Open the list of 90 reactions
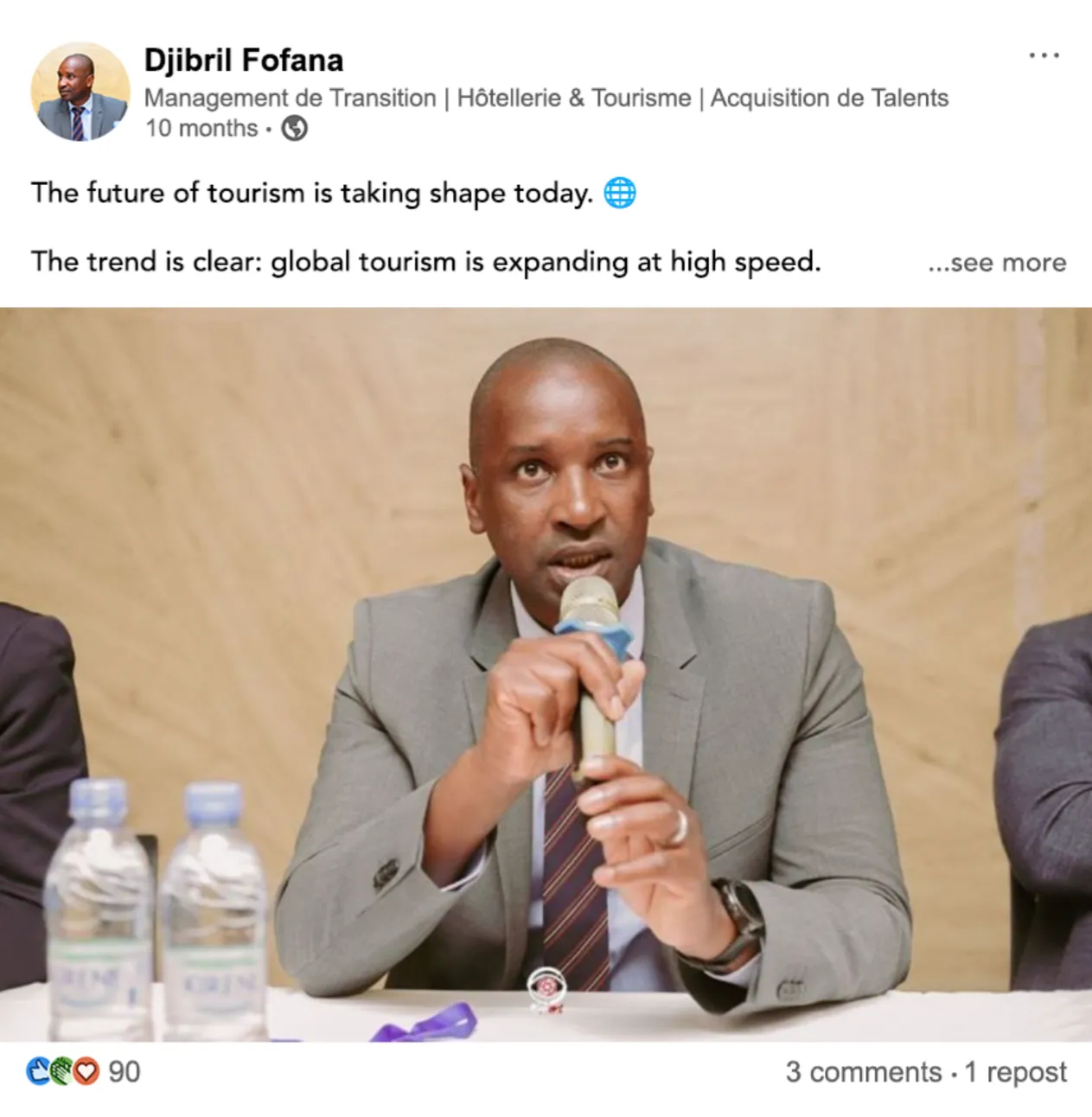Screen dimensions: 1092x1117 click(x=125, y=1072)
